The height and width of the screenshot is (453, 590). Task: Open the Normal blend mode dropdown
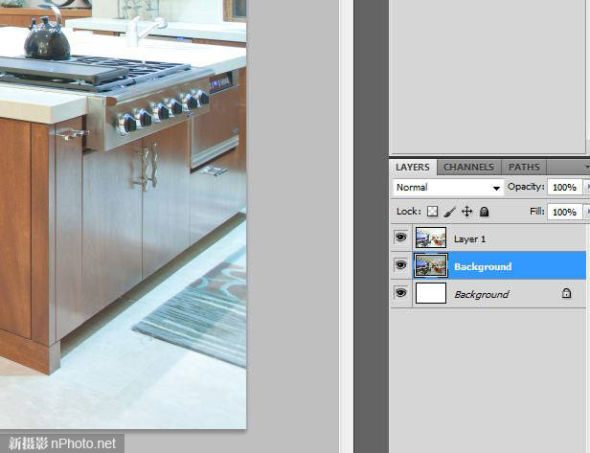447,187
